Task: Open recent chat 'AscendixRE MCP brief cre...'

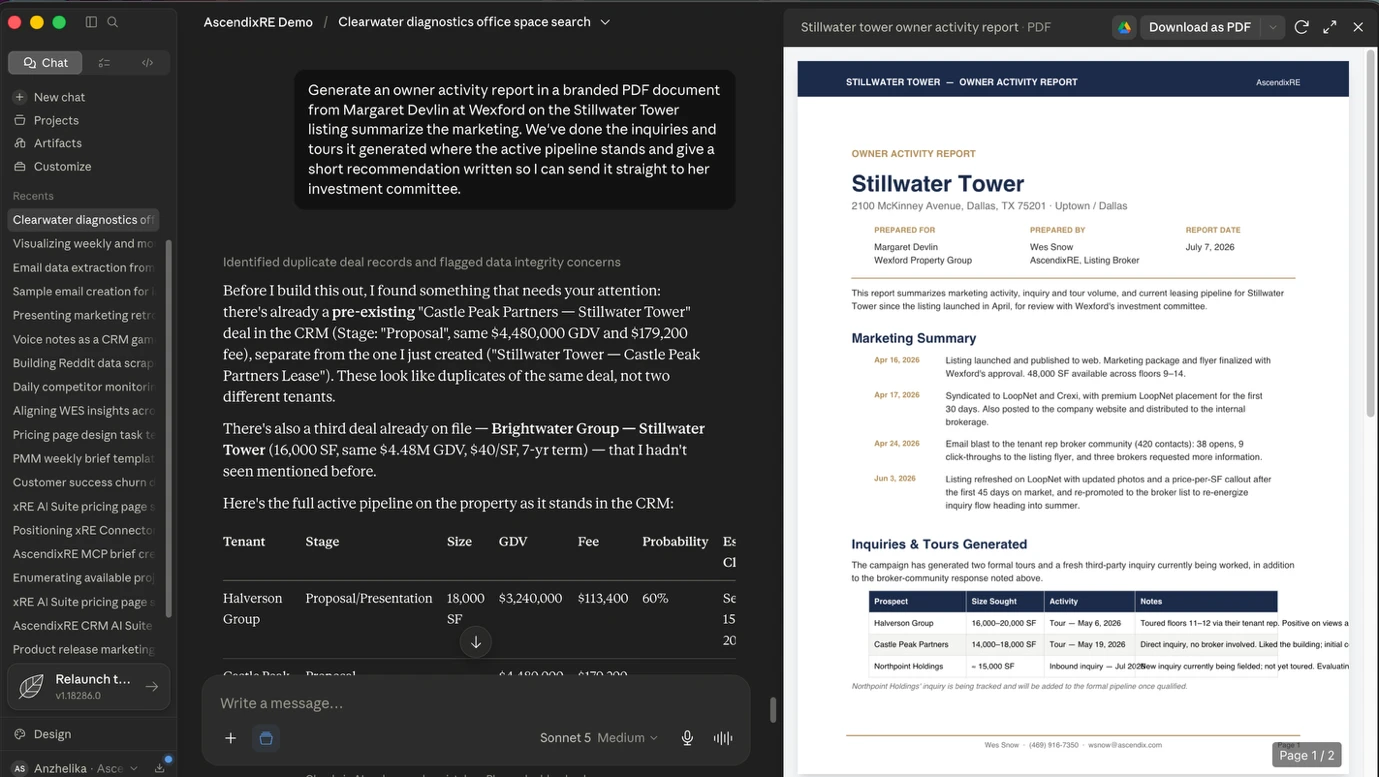Action: (83, 554)
